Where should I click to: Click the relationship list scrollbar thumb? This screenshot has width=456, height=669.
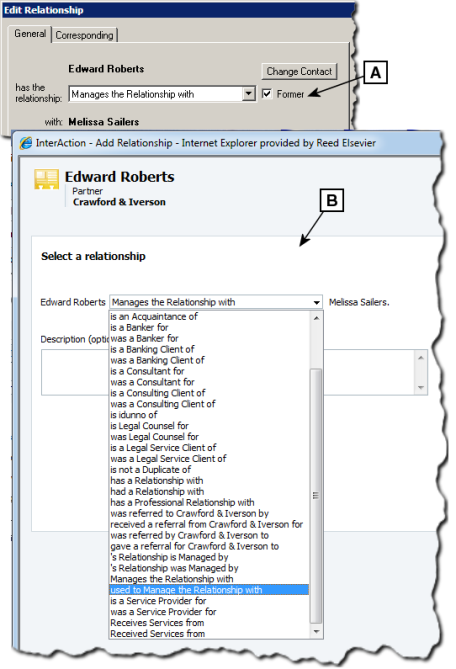(x=316, y=495)
